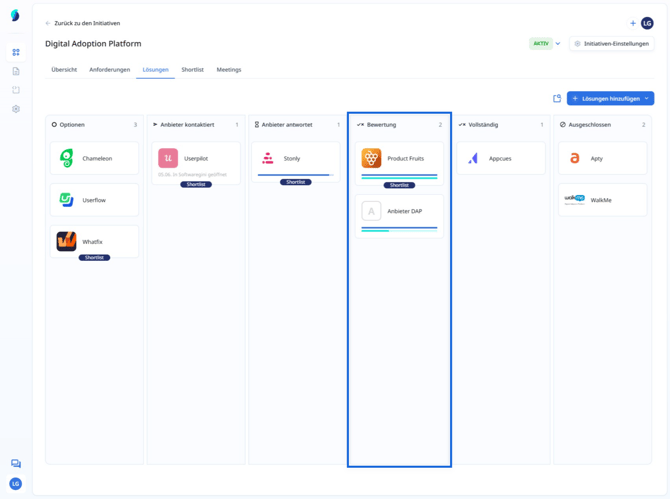The image size is (670, 499).
Task: Open the dashboard grid icon in sidebar
Action: [16, 52]
